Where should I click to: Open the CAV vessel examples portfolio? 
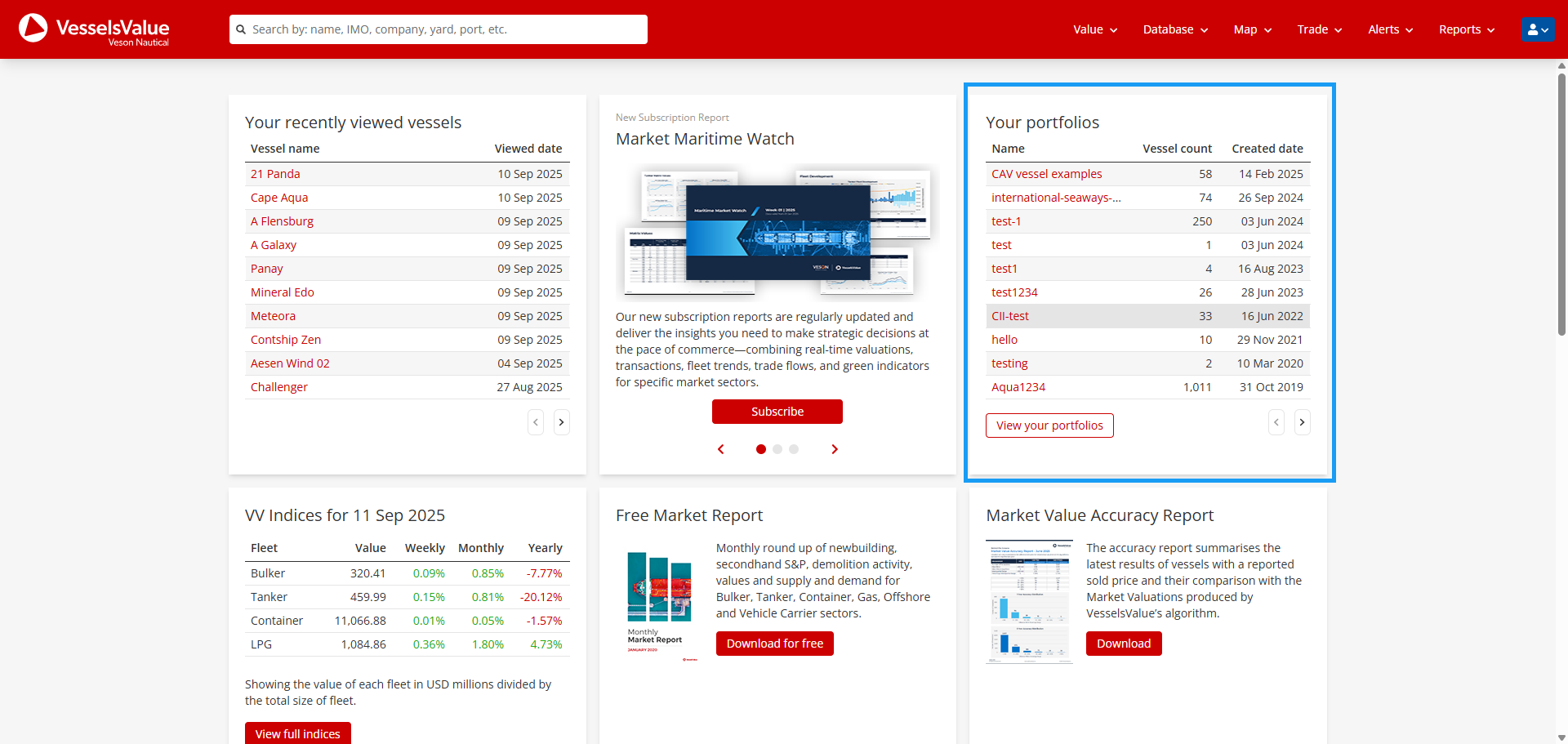click(1046, 174)
